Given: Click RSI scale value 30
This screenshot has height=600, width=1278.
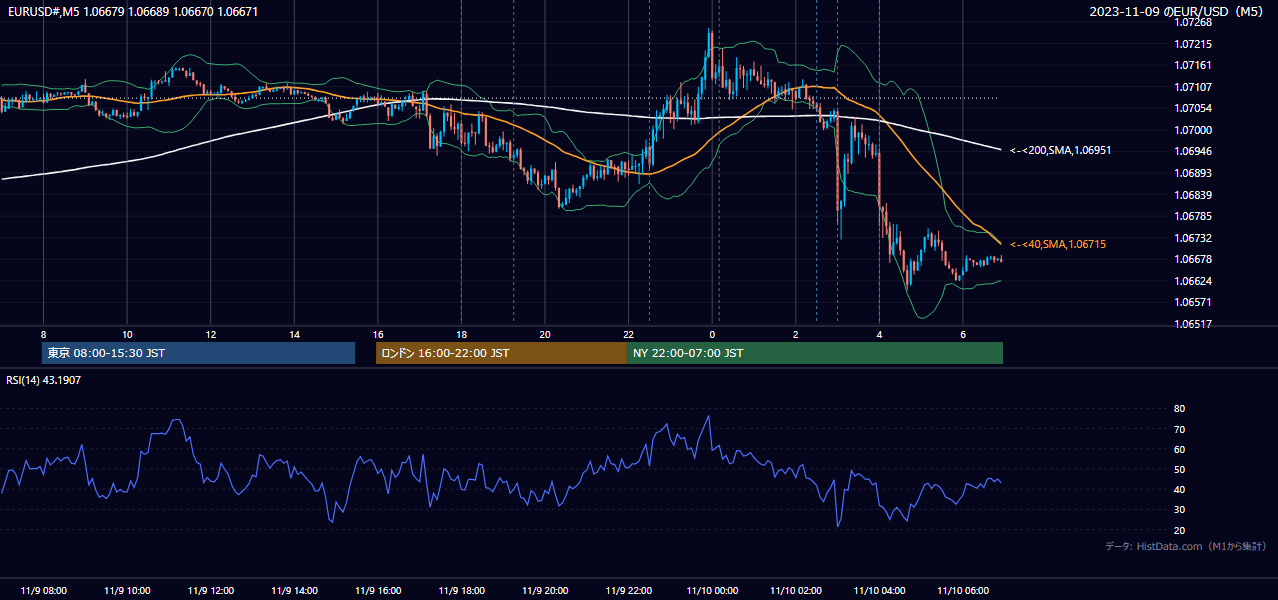Looking at the screenshot, I should tap(1180, 510).
